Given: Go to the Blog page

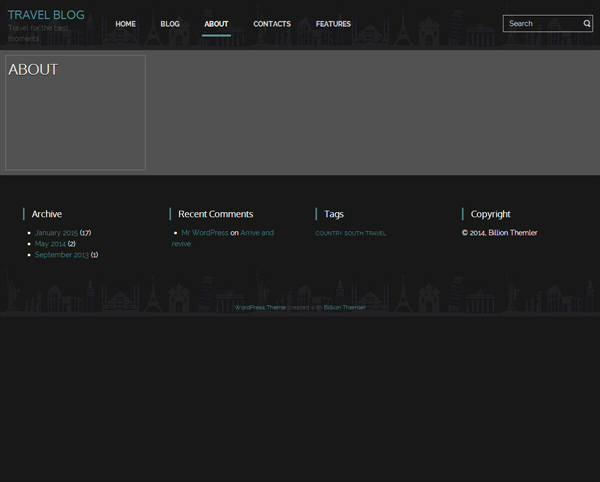Looking at the screenshot, I should pos(170,24).
